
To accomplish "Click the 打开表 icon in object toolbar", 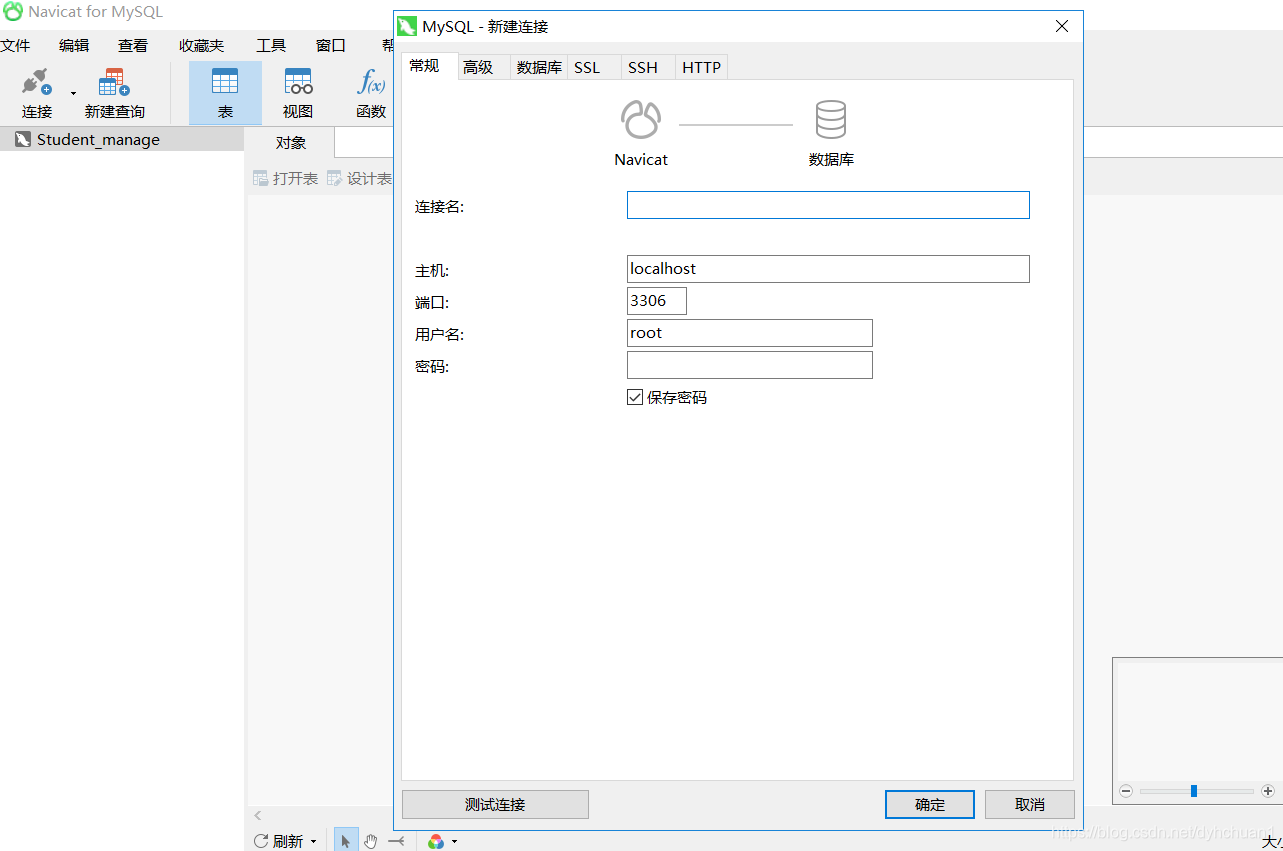I will pyautogui.click(x=260, y=179).
